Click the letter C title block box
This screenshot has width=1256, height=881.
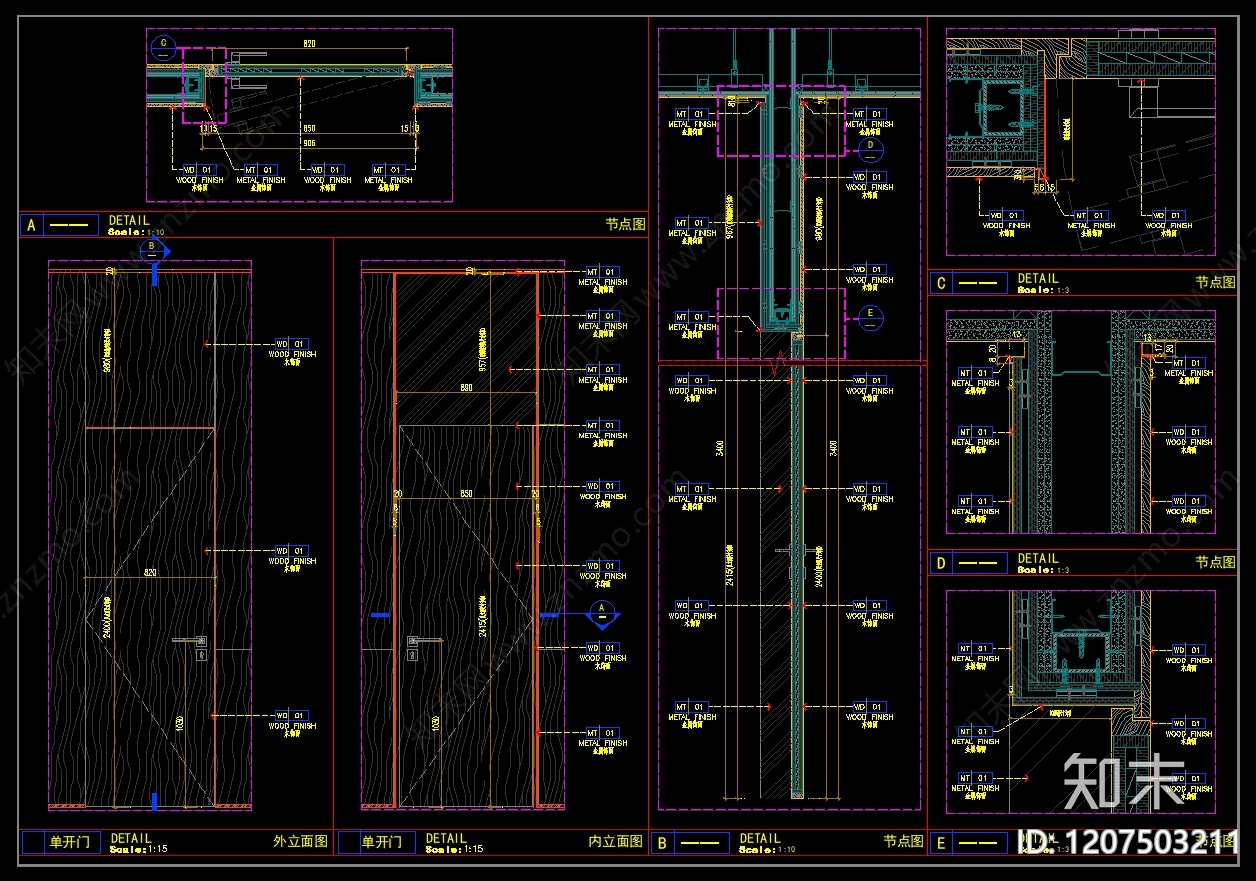tap(941, 284)
